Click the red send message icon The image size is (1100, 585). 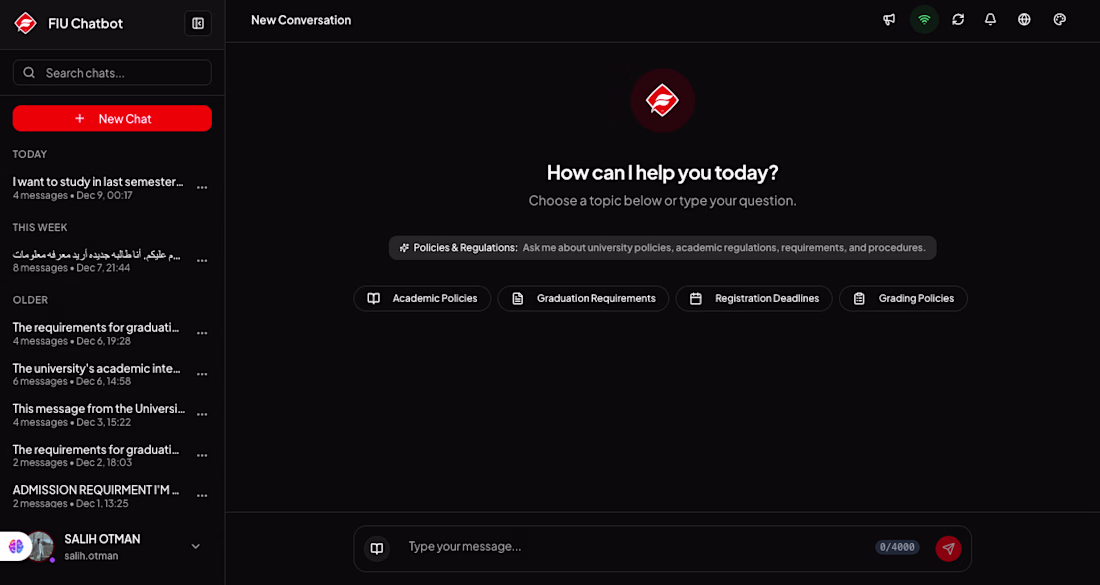click(948, 549)
